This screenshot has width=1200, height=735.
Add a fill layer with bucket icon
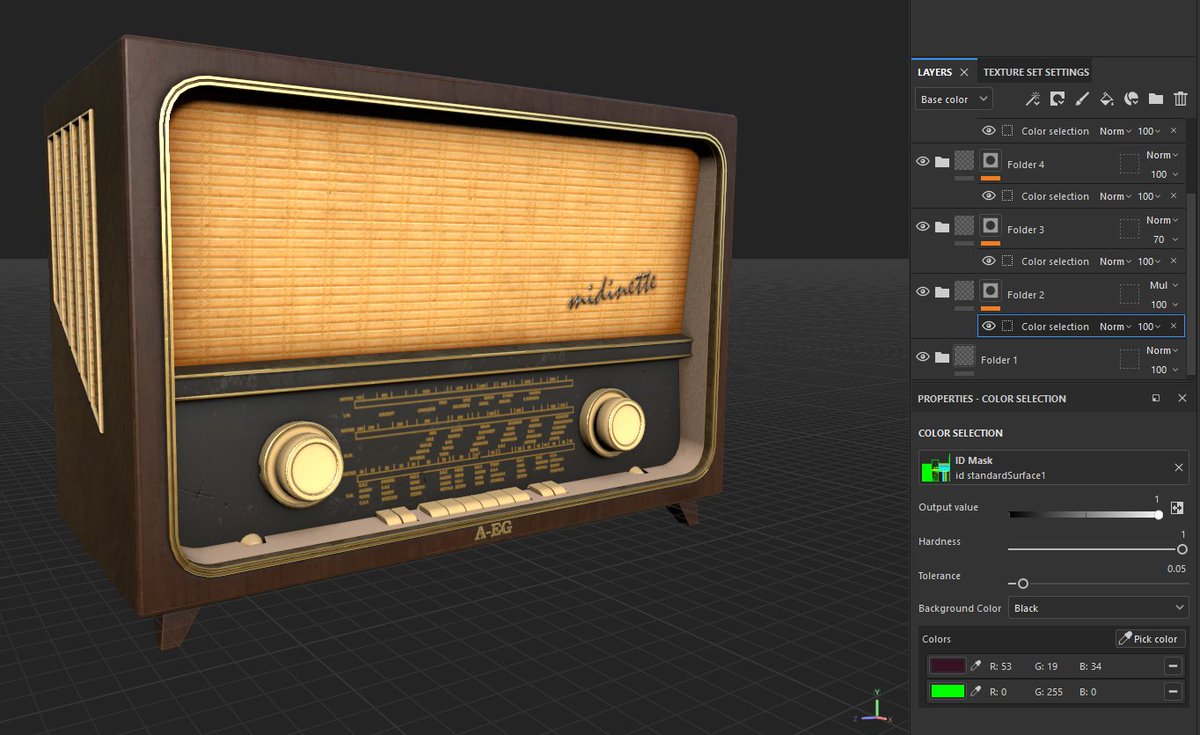[x=1107, y=99]
